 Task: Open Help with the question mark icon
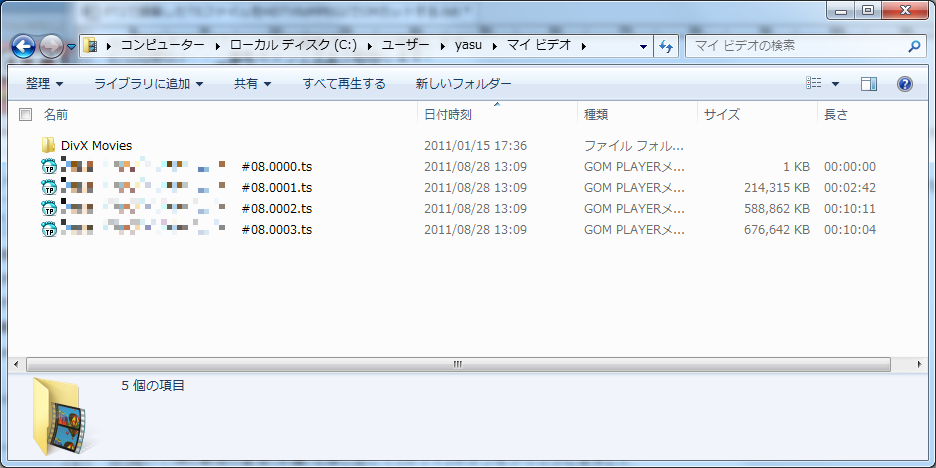click(x=904, y=84)
